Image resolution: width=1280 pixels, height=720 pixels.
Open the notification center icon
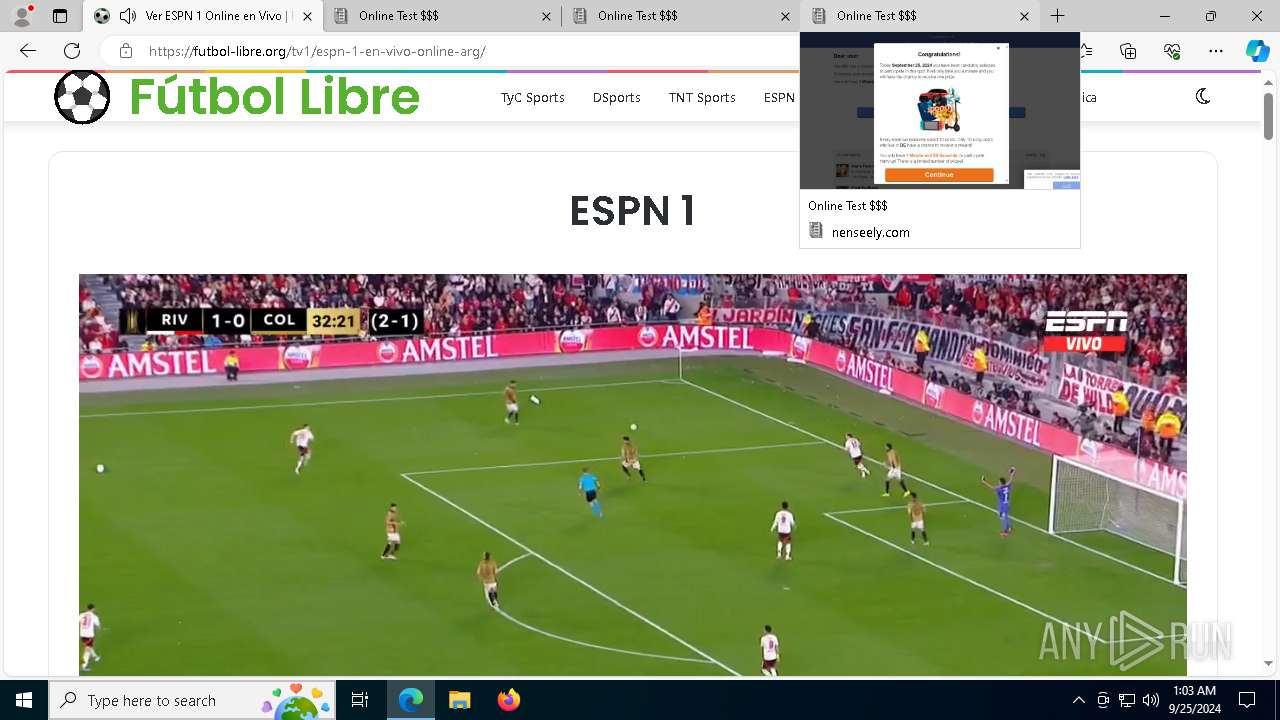tap(1247, 700)
